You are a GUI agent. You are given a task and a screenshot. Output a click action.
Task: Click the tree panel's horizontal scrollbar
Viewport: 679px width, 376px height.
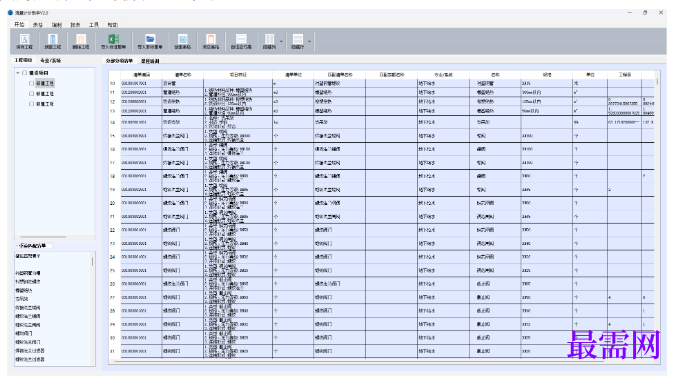point(42,237)
